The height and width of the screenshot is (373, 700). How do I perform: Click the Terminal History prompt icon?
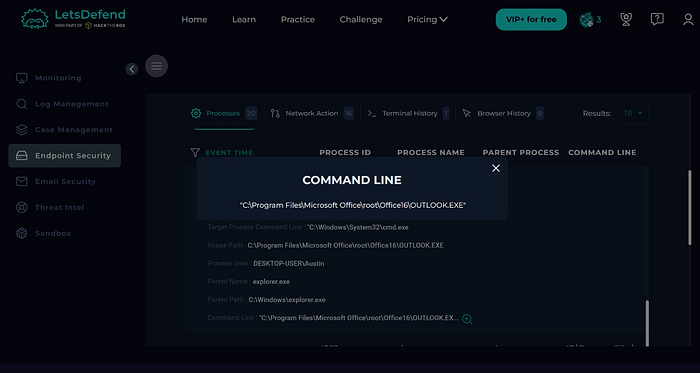point(372,113)
